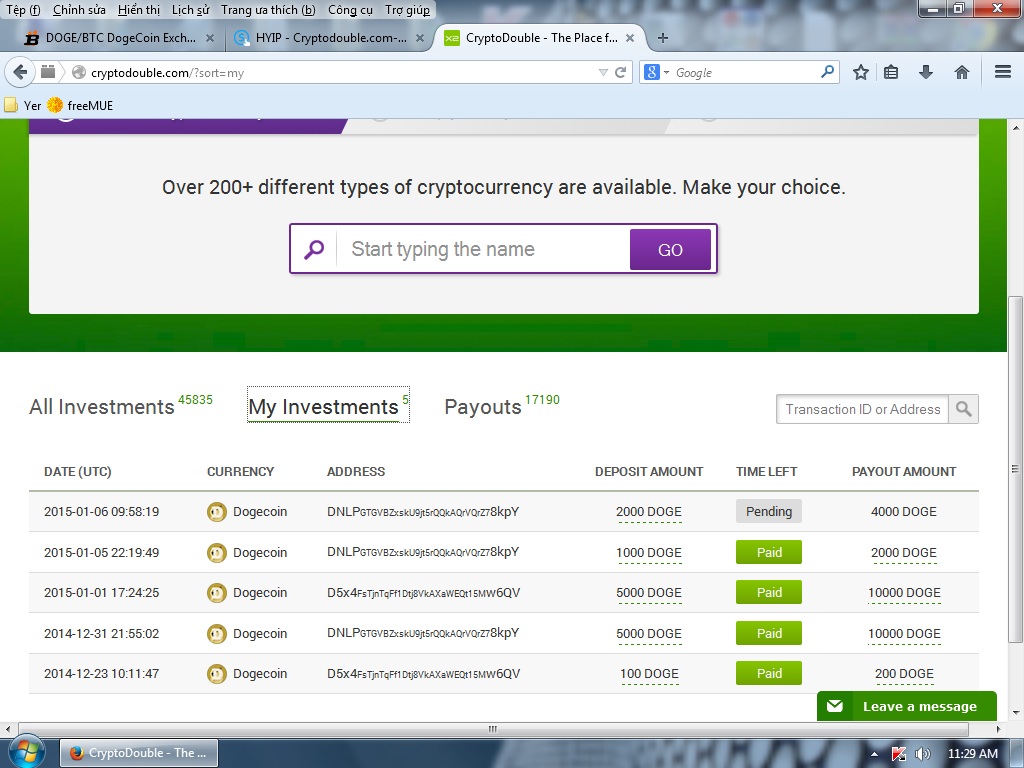This screenshot has width=1024, height=768.
Task: Close the DOGE/BTC DogeCoin Exchange tab
Action: pos(210,38)
